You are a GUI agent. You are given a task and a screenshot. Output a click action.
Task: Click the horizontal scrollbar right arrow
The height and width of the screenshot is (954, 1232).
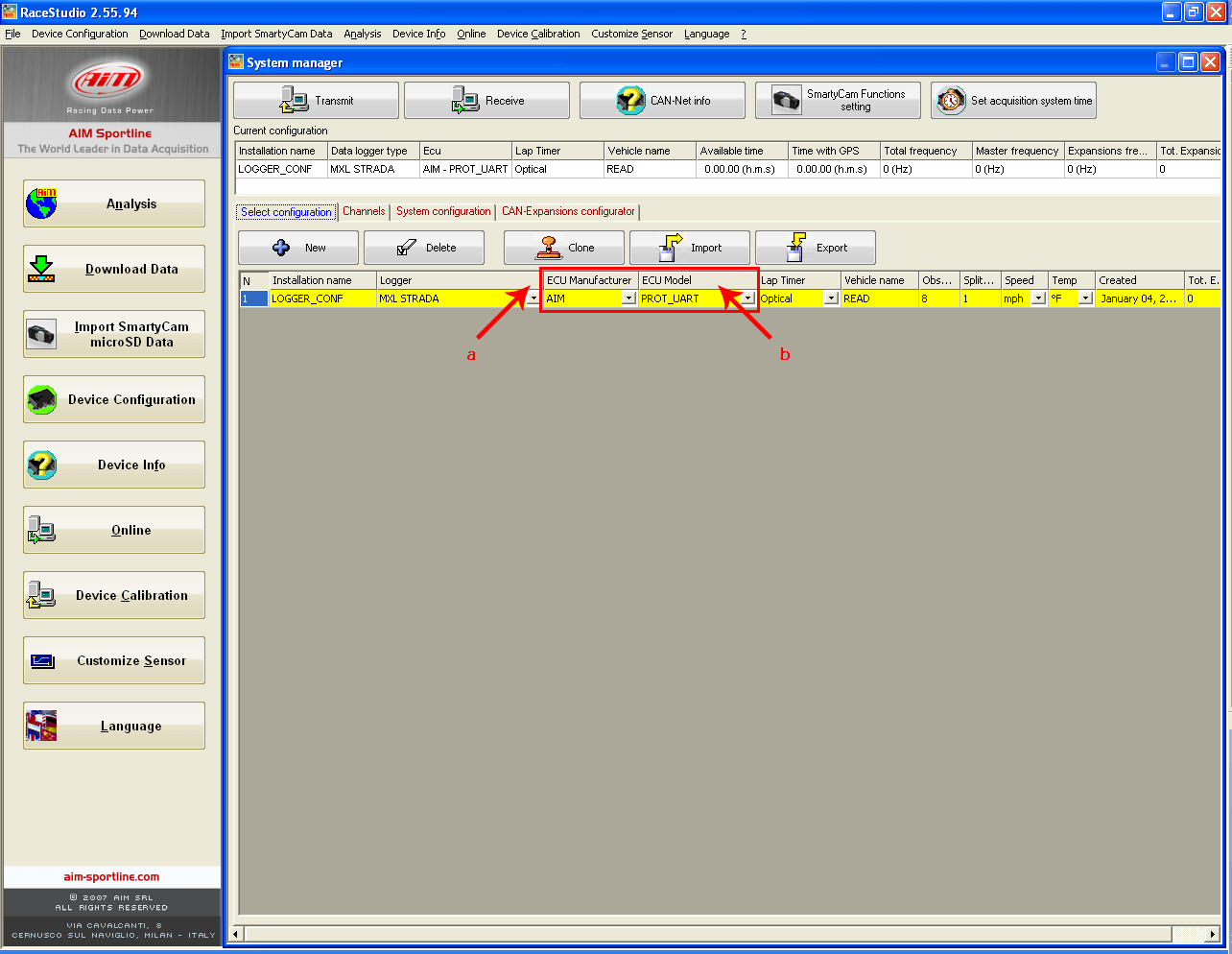[x=1212, y=934]
